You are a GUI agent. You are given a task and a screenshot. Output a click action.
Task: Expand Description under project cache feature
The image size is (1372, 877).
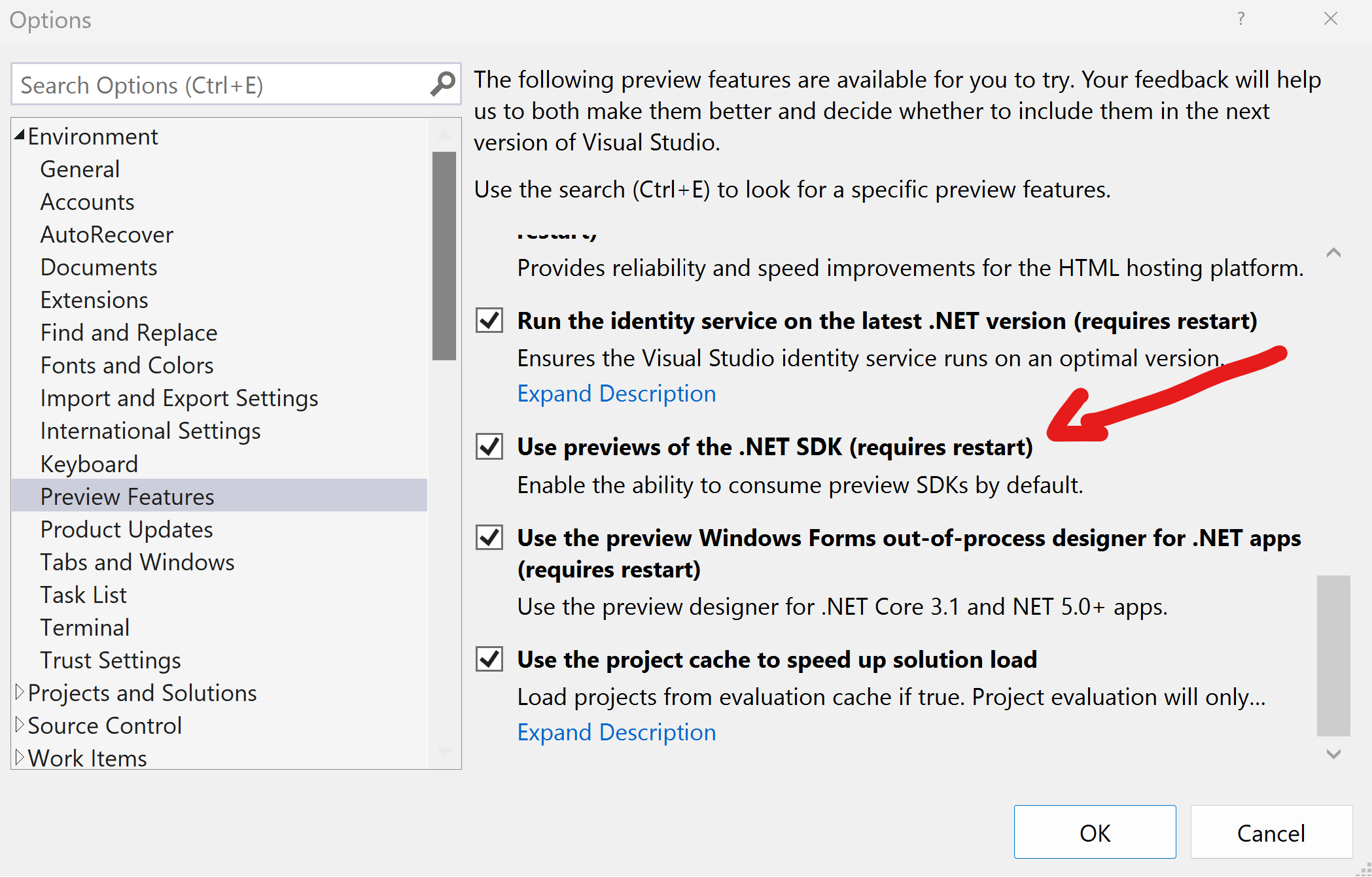click(616, 732)
